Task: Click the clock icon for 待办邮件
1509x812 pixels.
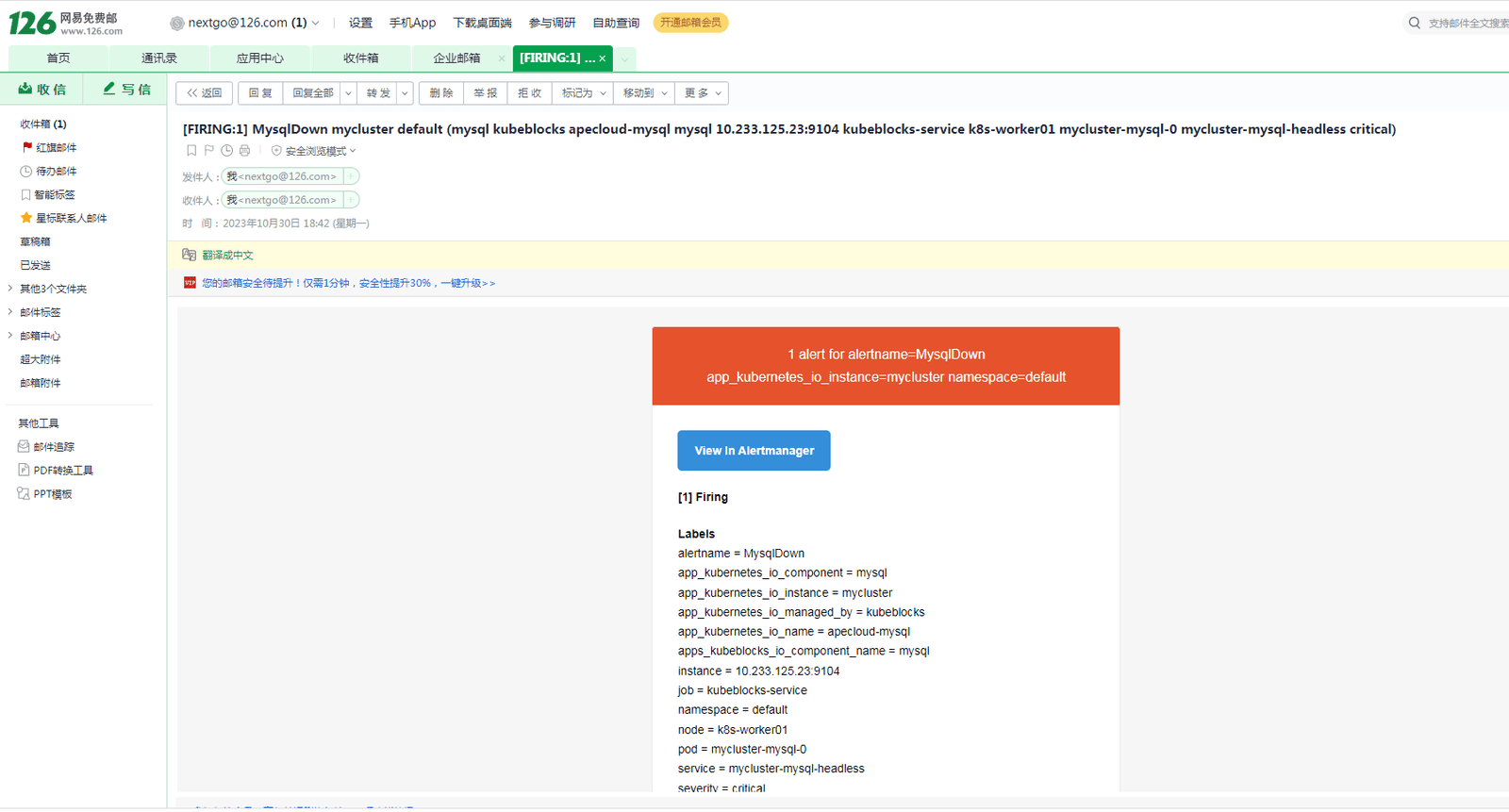Action: (26, 171)
